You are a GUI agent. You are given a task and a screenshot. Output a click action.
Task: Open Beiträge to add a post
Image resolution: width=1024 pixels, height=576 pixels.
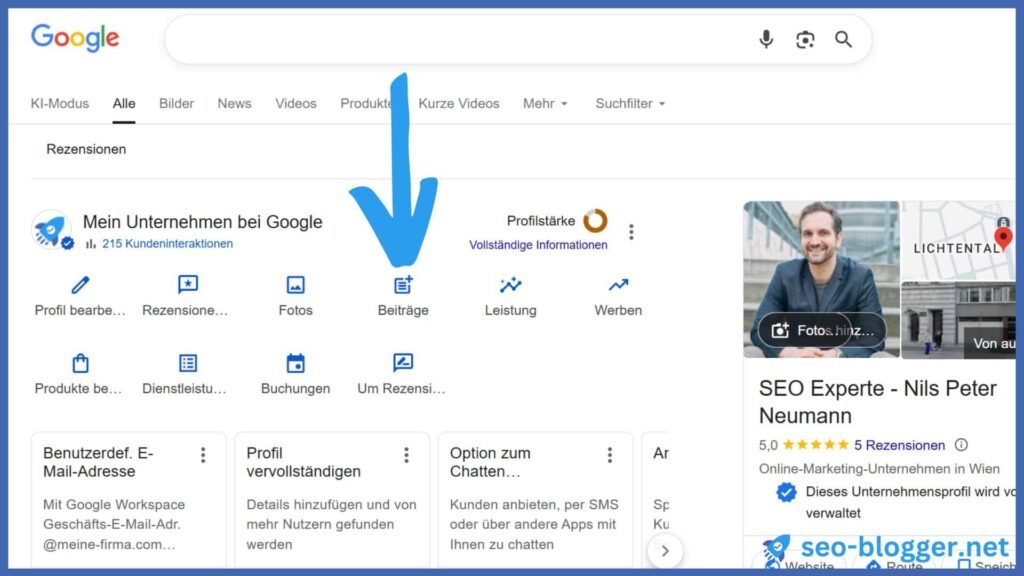pos(403,286)
